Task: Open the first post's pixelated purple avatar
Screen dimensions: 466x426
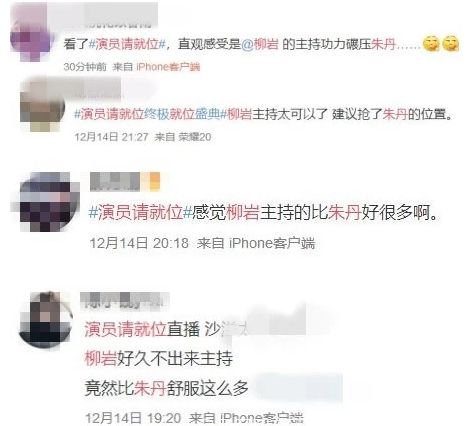Action: pos(31,37)
